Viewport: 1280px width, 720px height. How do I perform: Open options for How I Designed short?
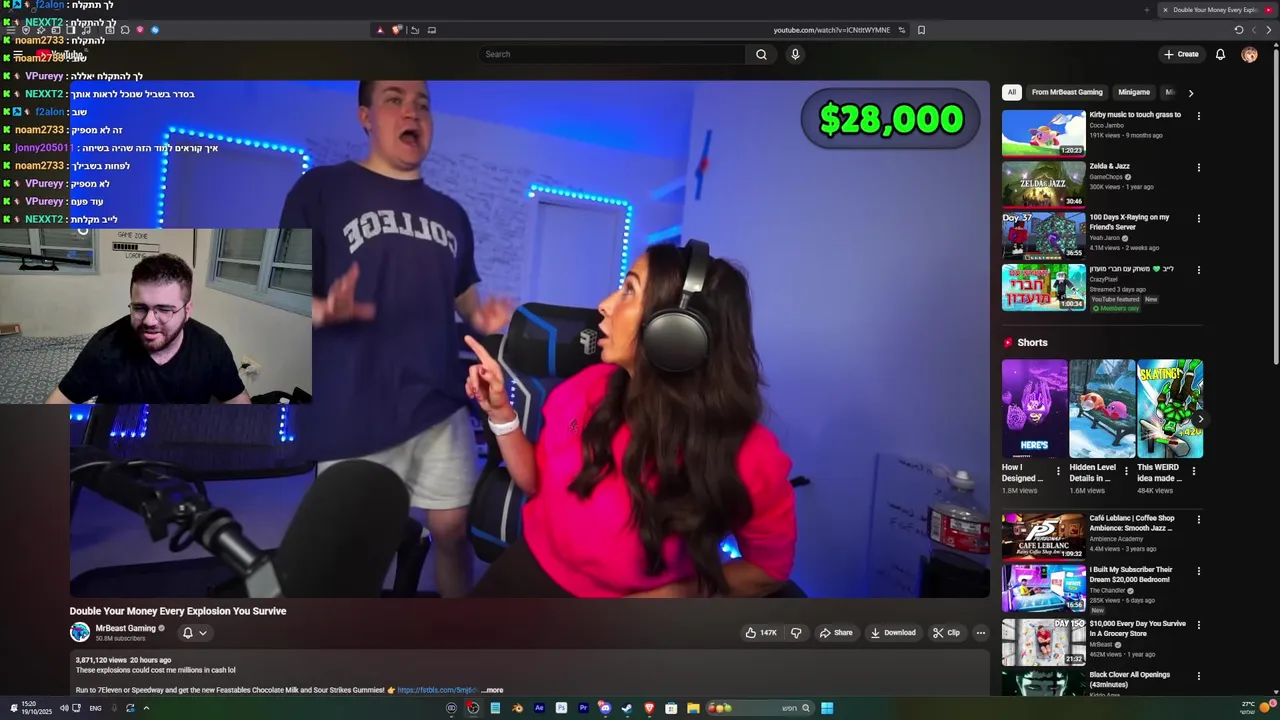pyautogui.click(x=1058, y=471)
